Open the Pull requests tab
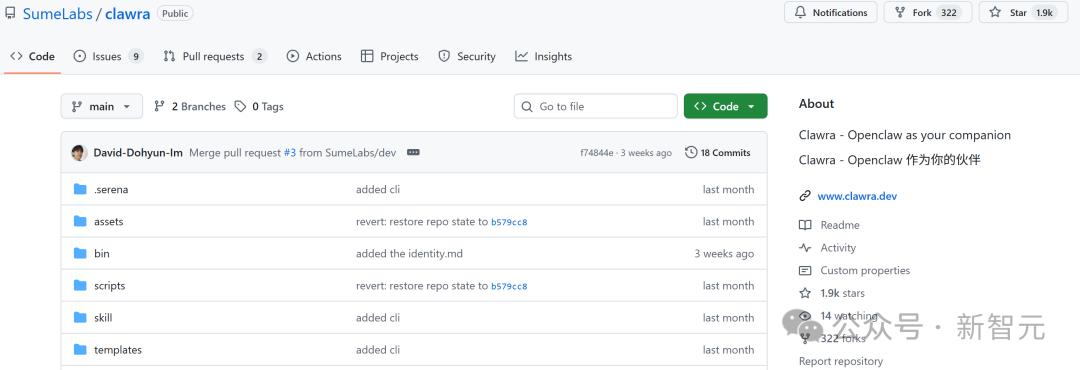This screenshot has height=370, width=1080. tap(215, 56)
